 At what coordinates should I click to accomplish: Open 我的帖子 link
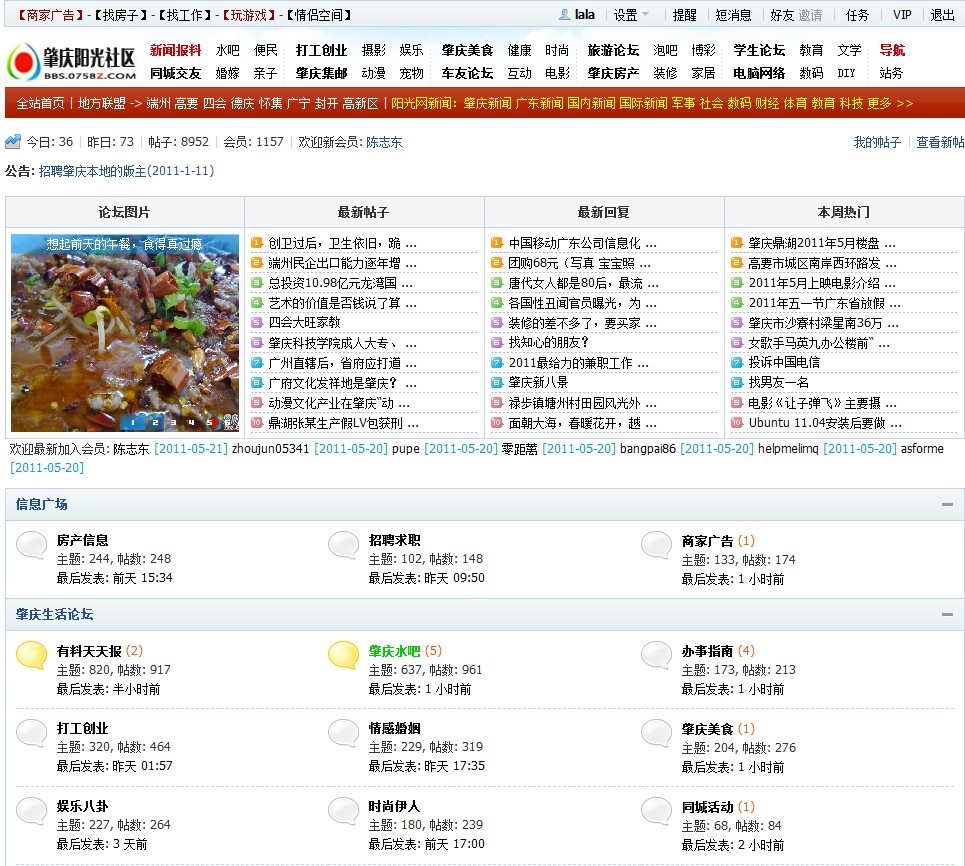pyautogui.click(x=877, y=142)
